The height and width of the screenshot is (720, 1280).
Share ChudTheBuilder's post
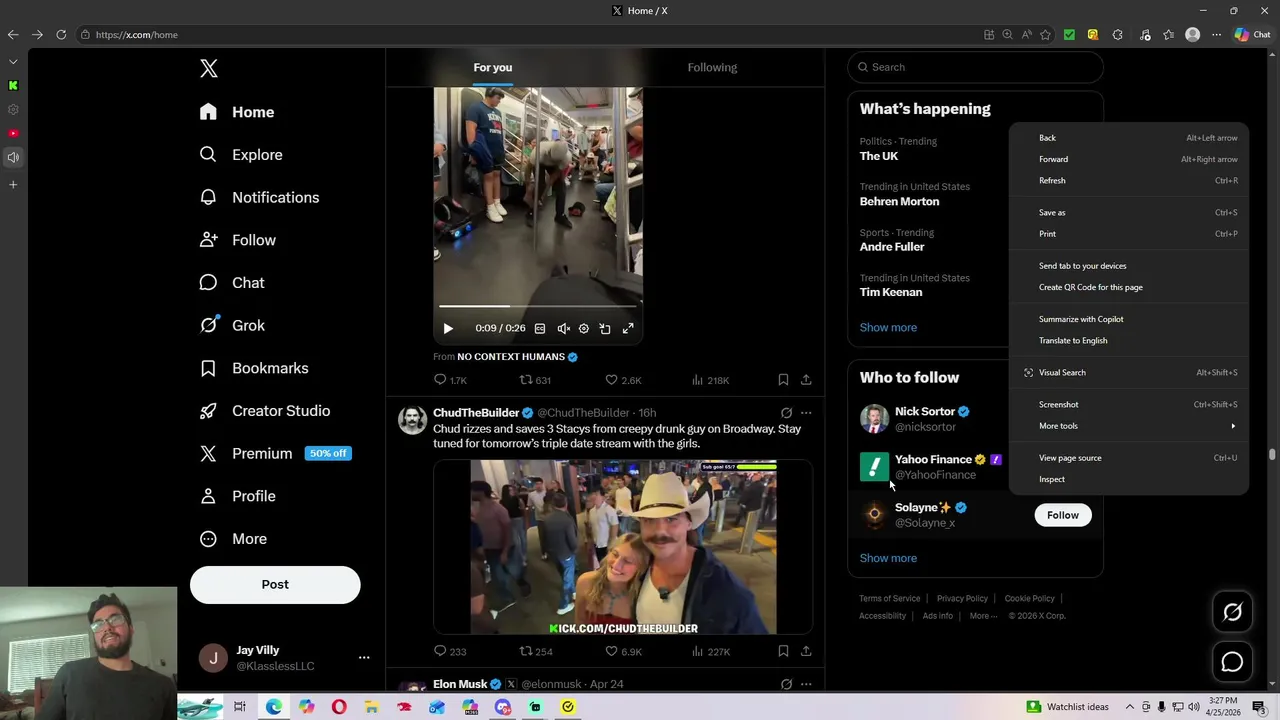(806, 651)
